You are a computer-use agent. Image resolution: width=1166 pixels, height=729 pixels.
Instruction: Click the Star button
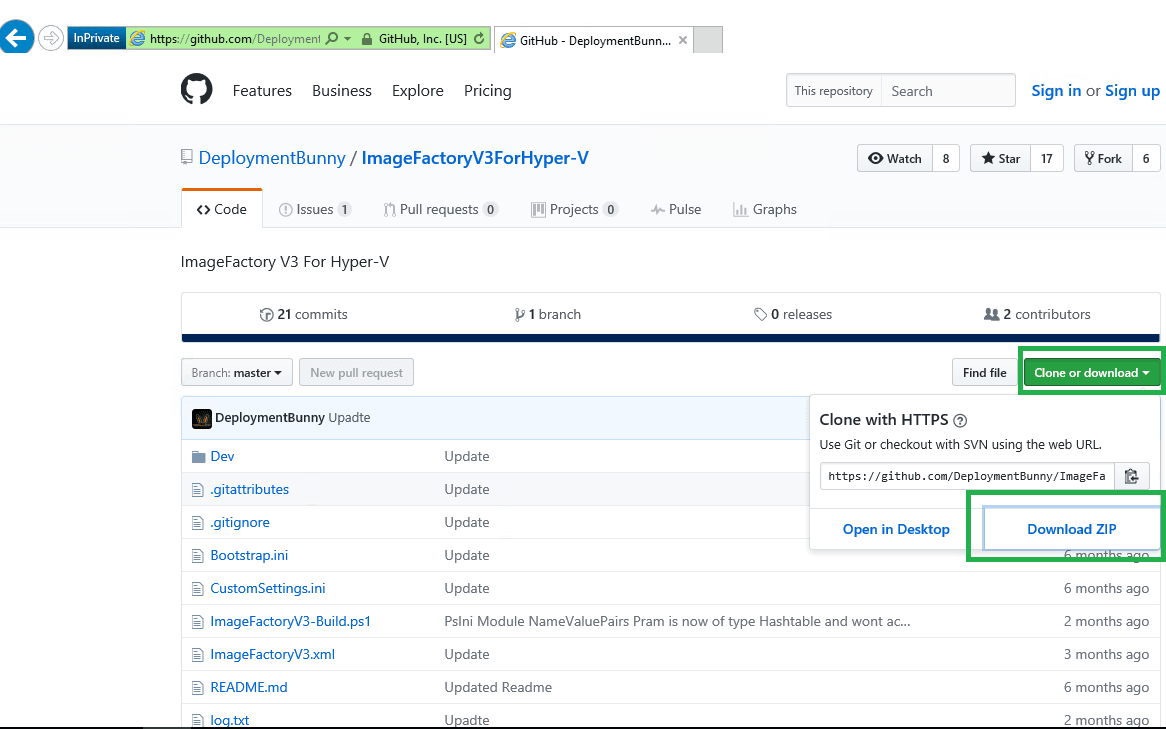(x=1000, y=158)
